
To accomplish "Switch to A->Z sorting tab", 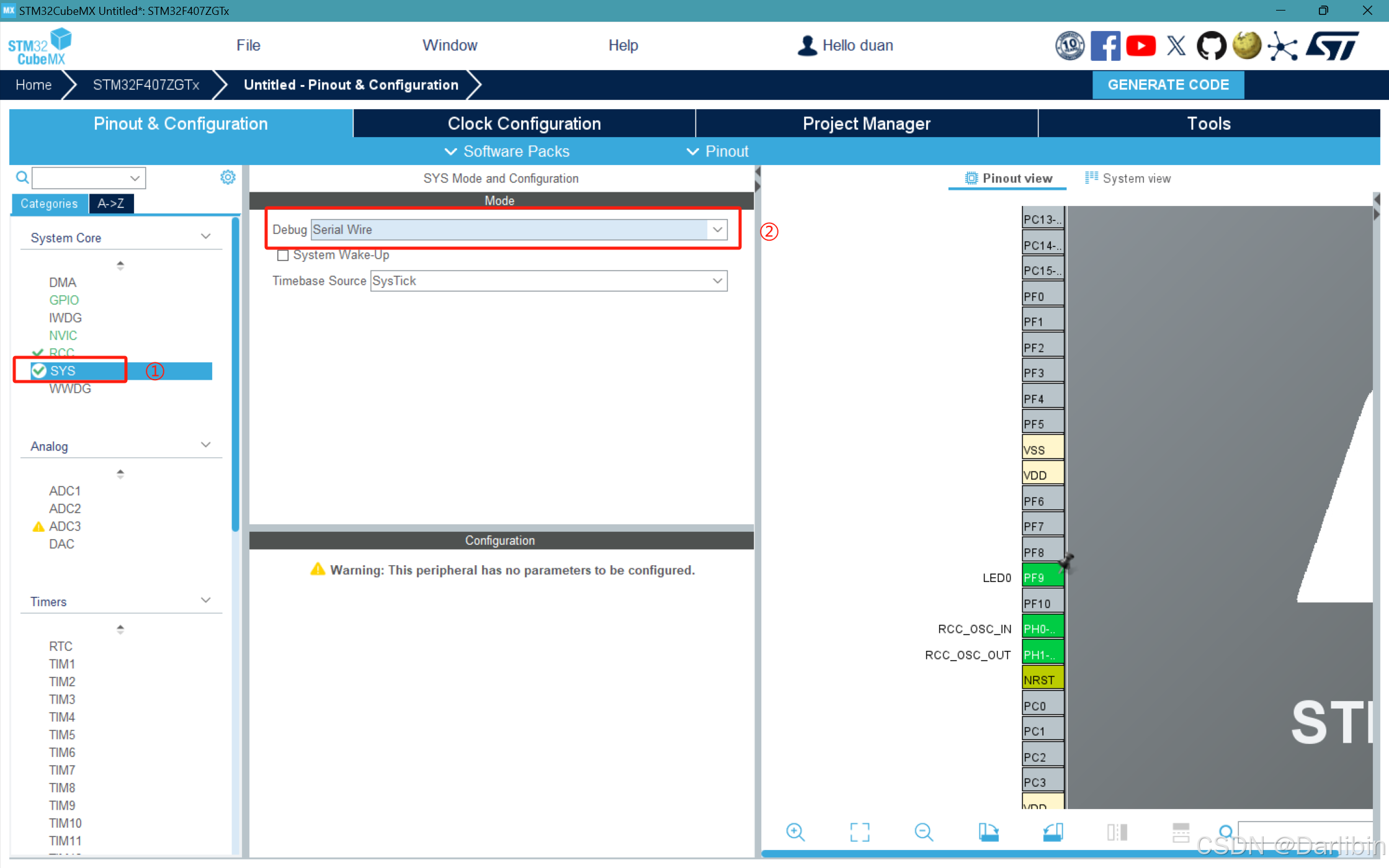I will coord(110,204).
